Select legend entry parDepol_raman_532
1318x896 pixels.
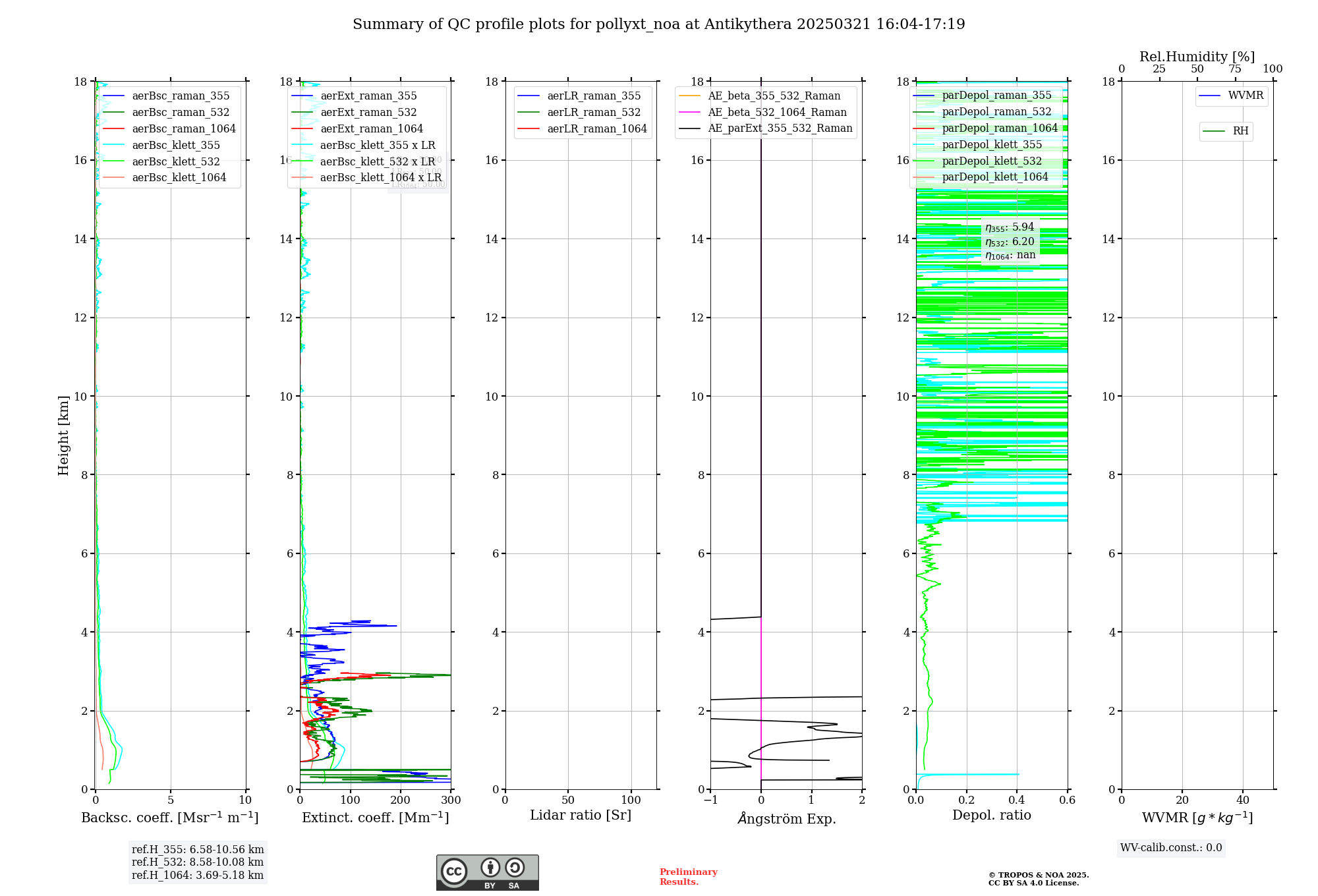pyautogui.click(x=983, y=112)
